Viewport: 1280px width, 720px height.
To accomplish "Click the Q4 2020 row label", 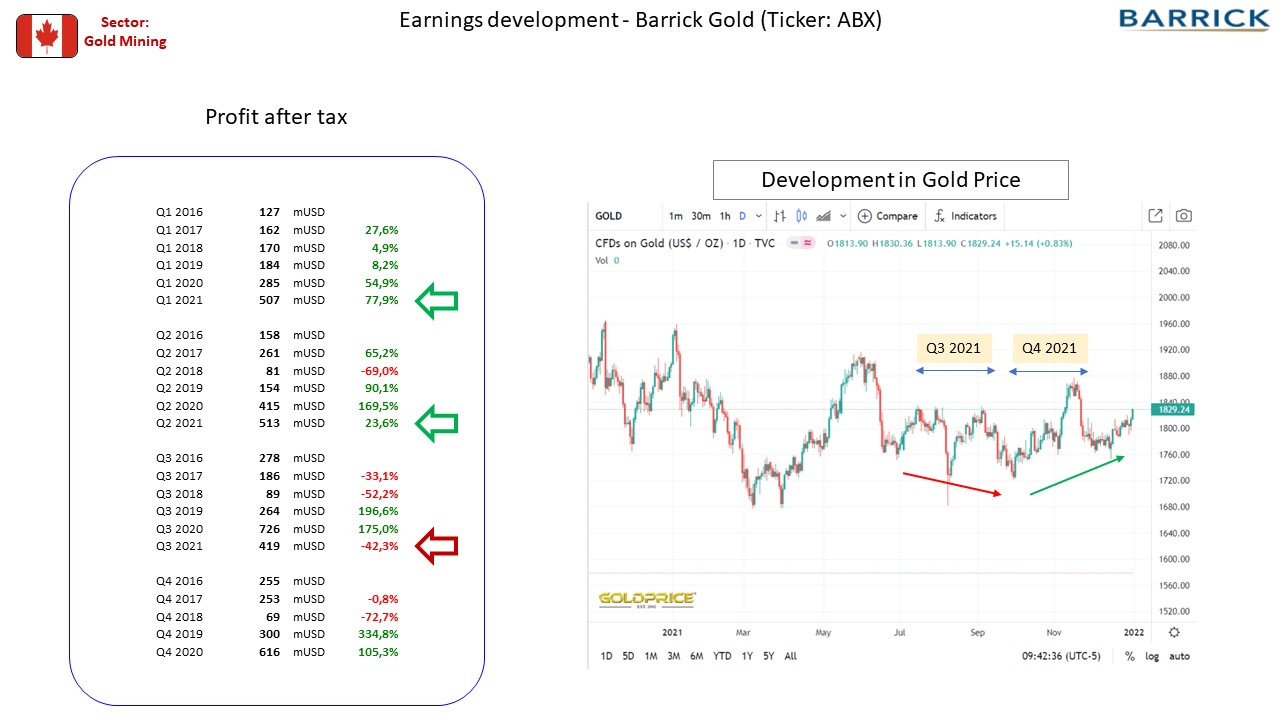I will click(179, 651).
